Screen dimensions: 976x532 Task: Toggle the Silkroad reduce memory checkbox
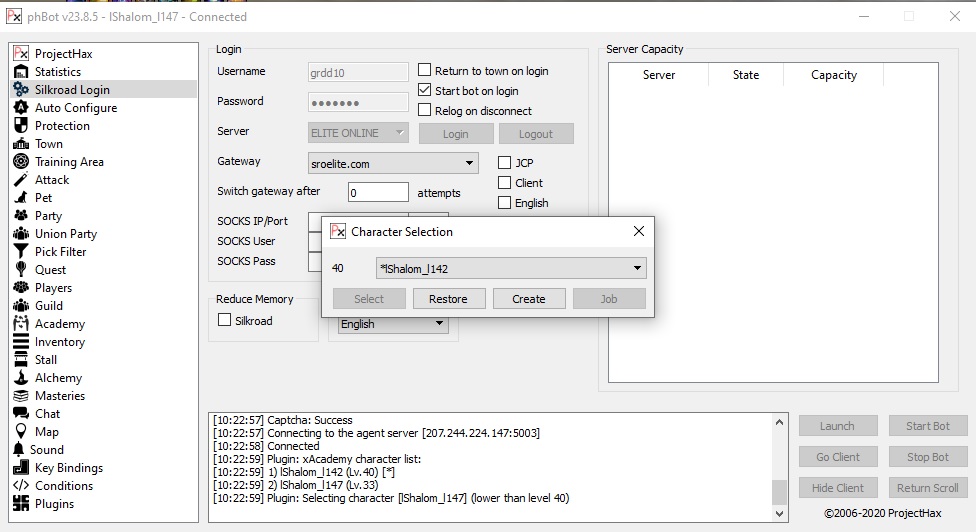coord(225,321)
